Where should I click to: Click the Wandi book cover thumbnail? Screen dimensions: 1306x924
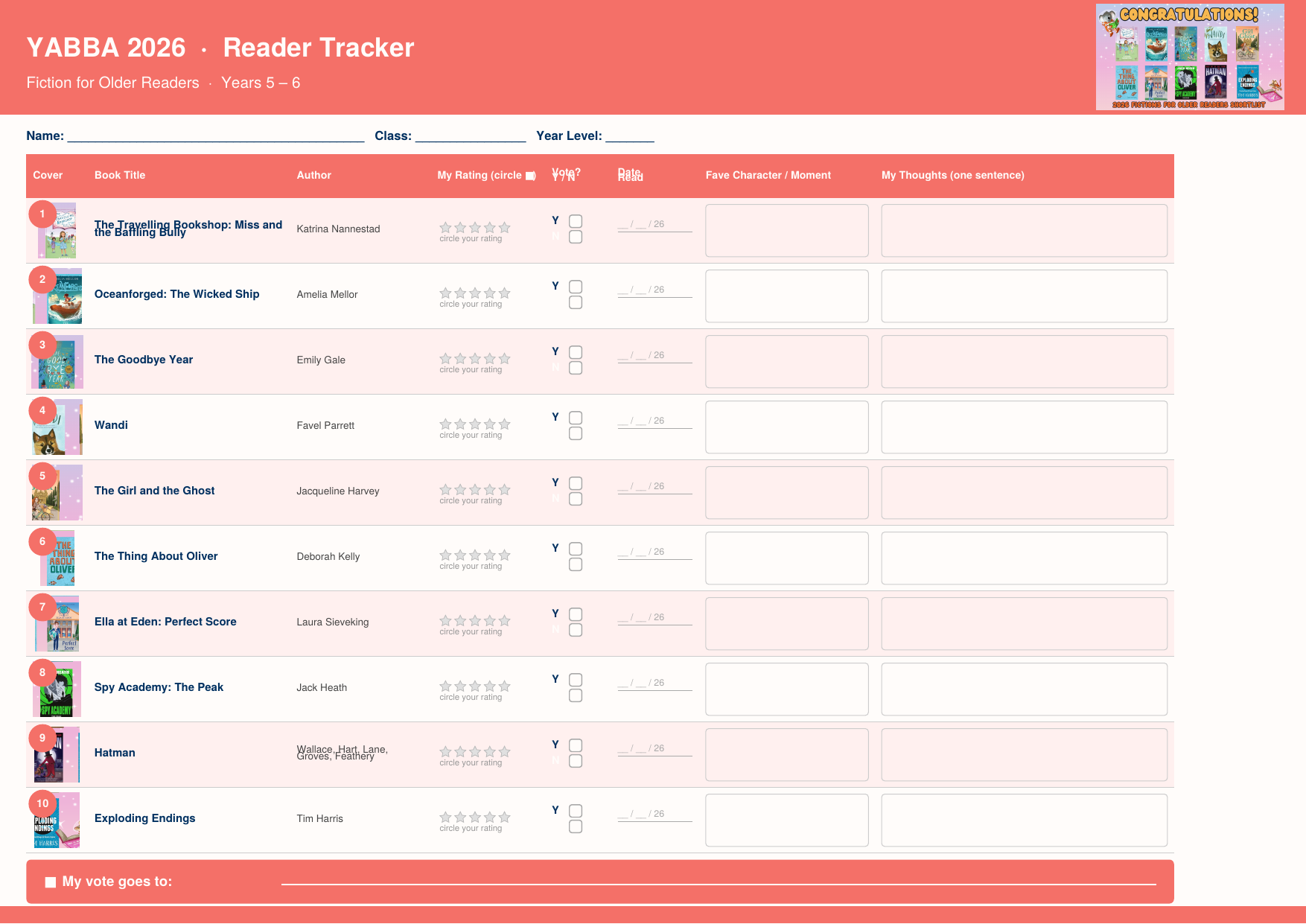pyautogui.click(x=57, y=427)
